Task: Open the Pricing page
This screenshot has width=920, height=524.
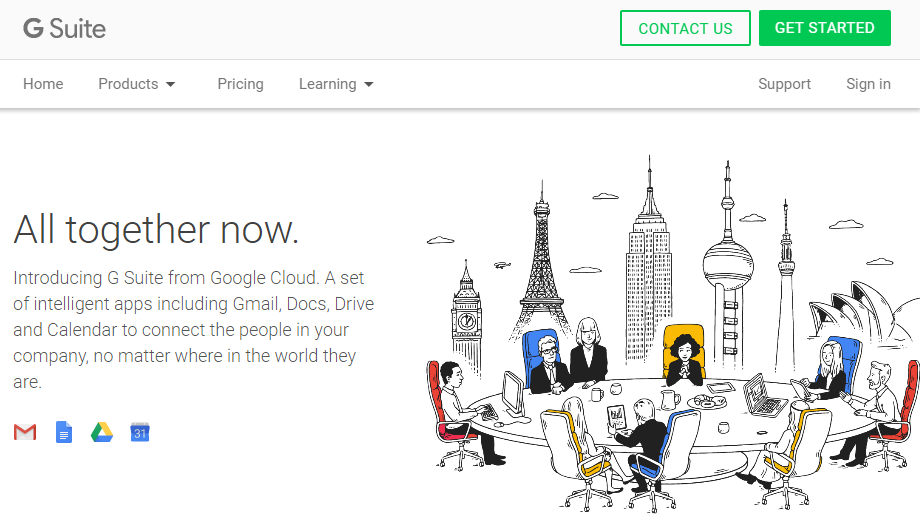Action: click(x=241, y=84)
